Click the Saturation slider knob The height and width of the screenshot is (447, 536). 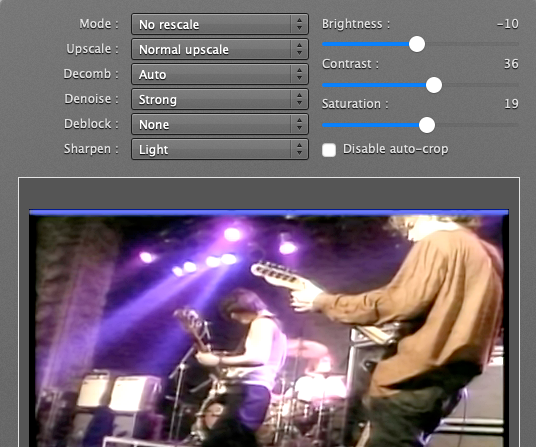(x=427, y=125)
